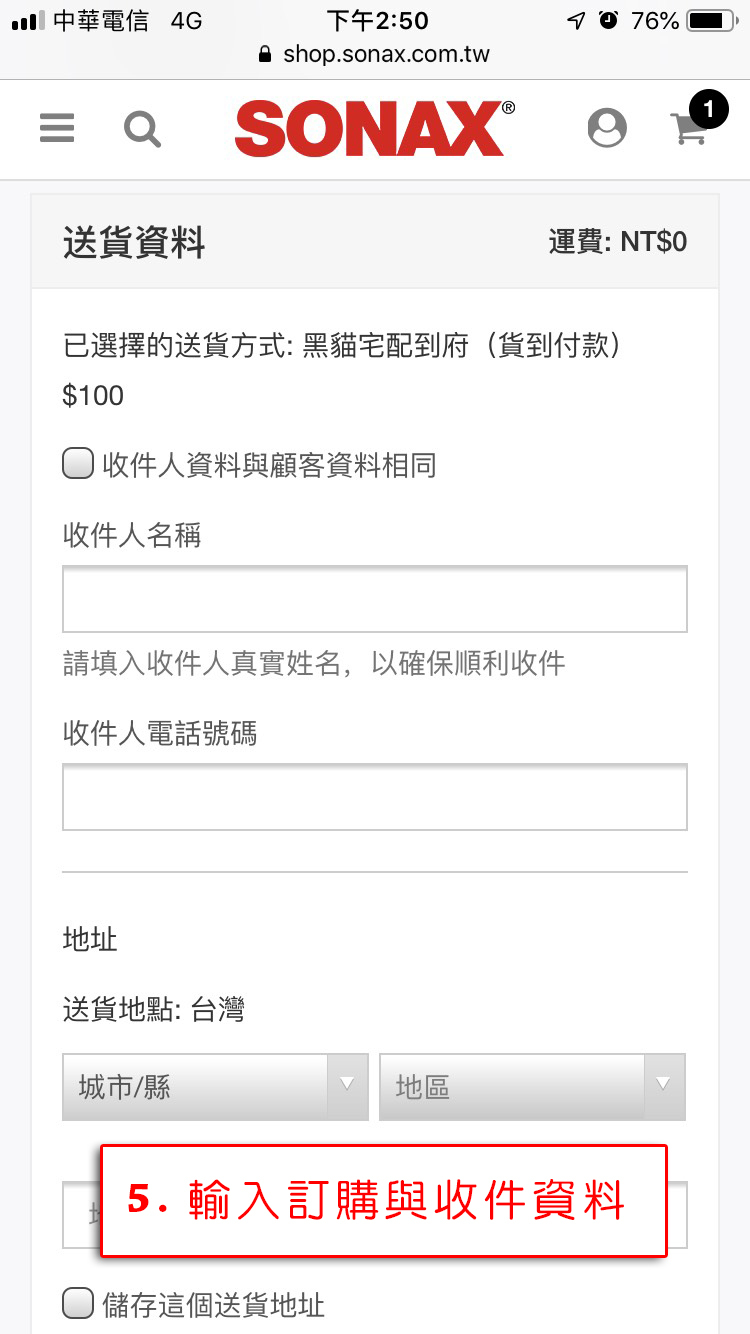Tap the 運費: NT$0 label
This screenshot has width=750, height=1334.
[617, 242]
